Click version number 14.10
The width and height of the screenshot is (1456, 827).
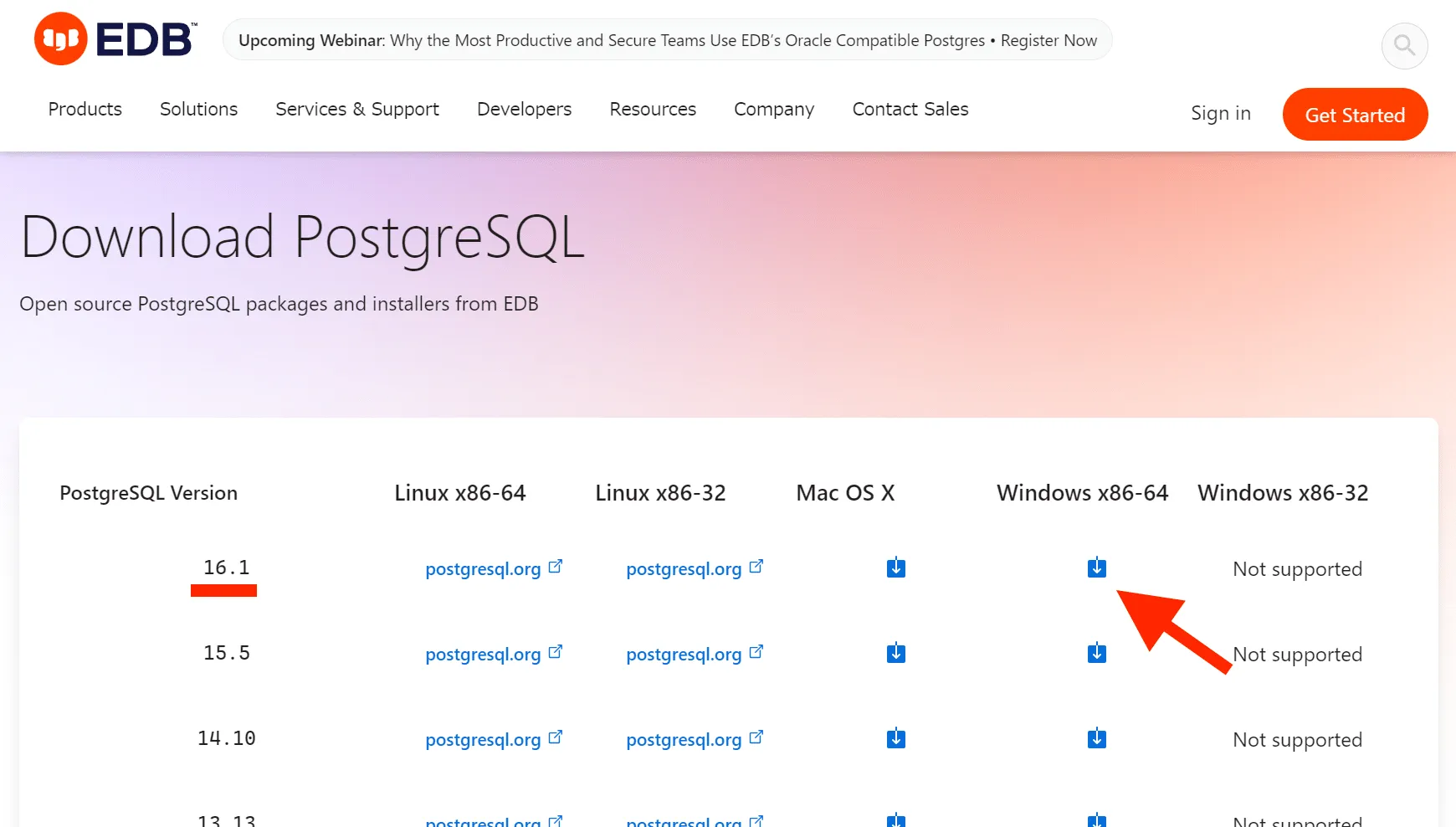(x=226, y=738)
